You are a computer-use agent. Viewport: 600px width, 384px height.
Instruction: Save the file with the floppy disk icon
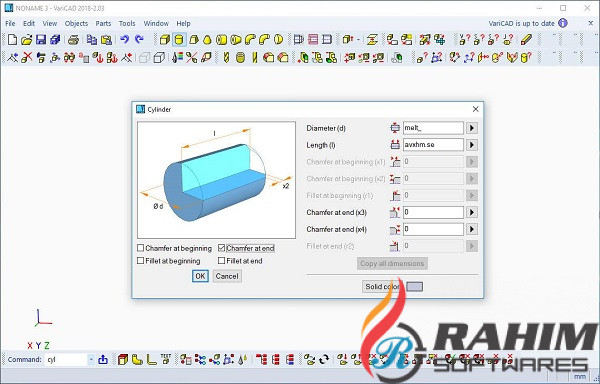(41, 39)
